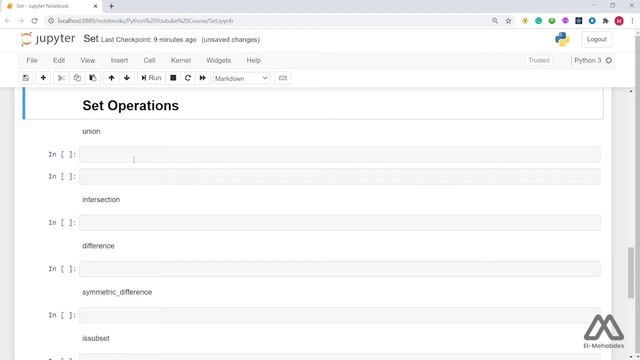Click the Last Checkpoint status text

point(149,40)
